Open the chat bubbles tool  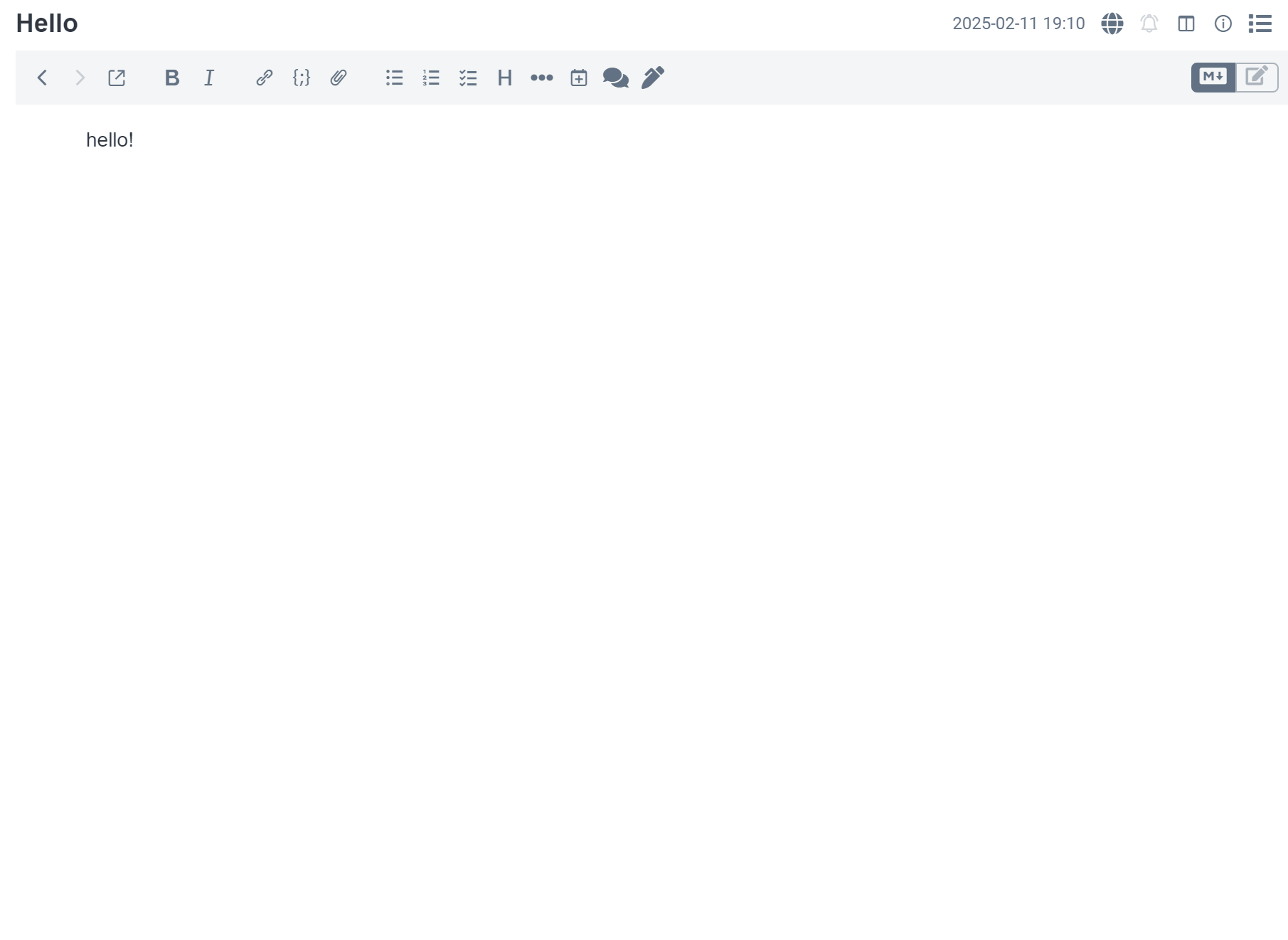[616, 78]
